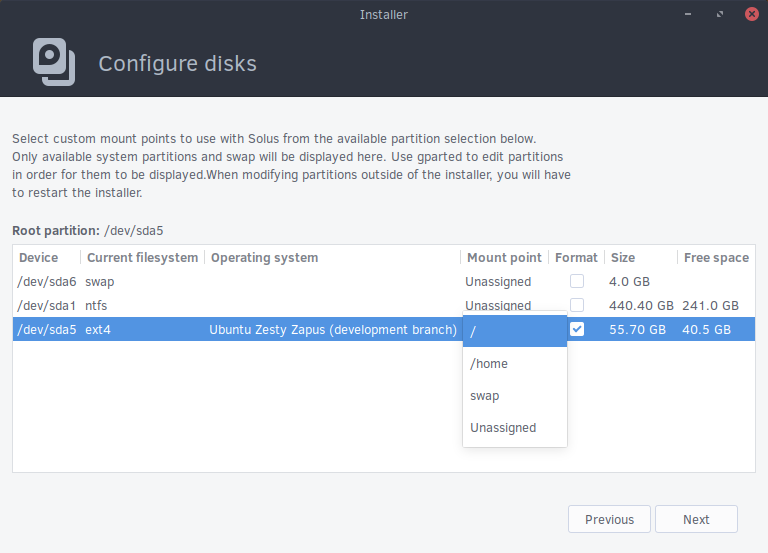The height and width of the screenshot is (553, 768).
Task: Minimize the Installer window
Action: [x=688, y=14]
